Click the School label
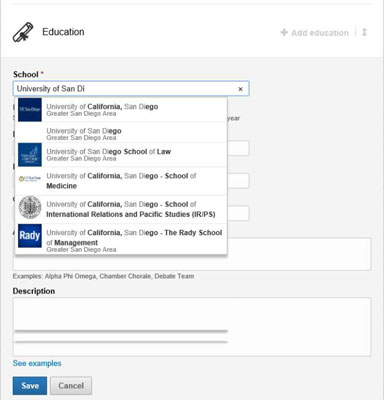 [26, 74]
